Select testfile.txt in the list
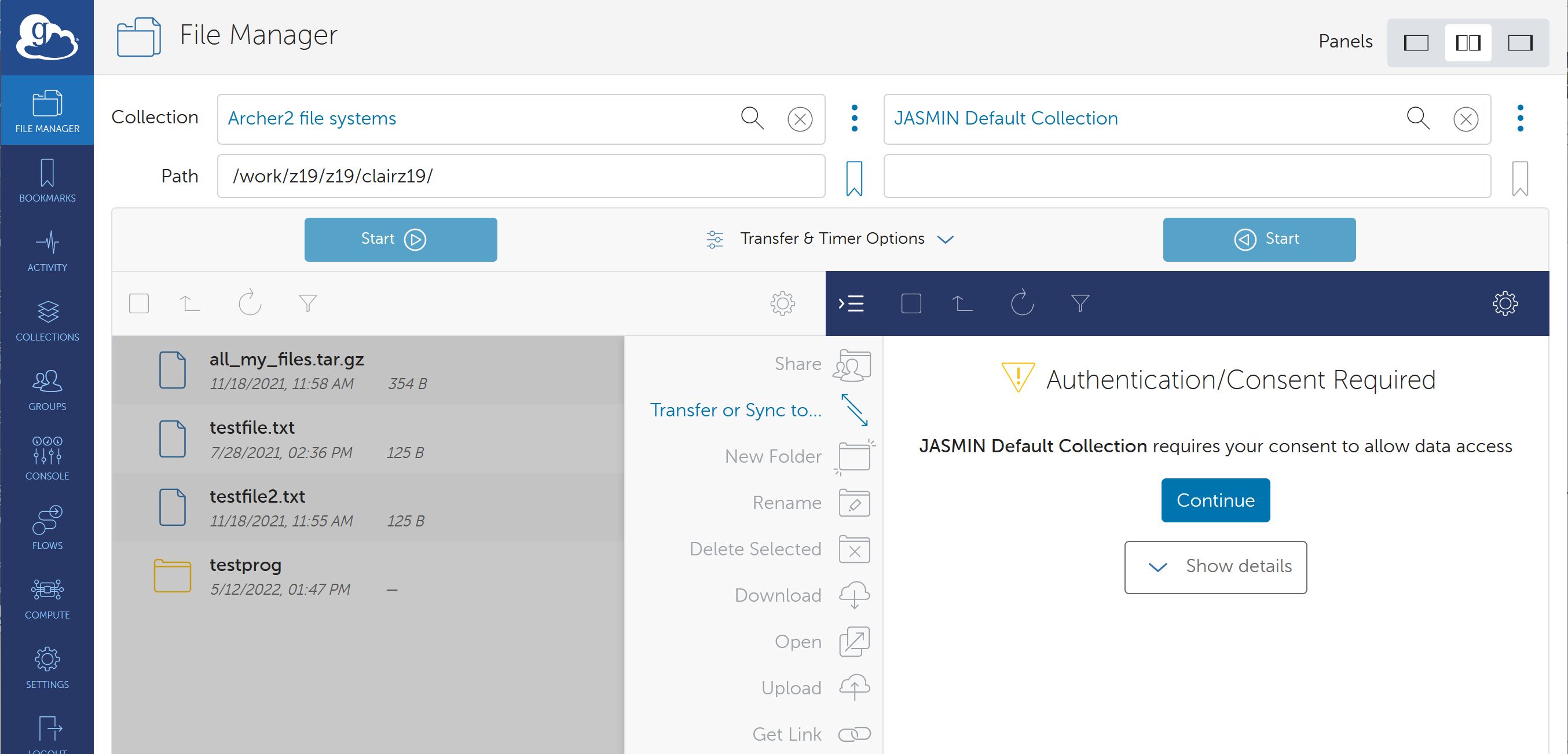Screen dimensions: 1568x754 pyautogui.click(x=368, y=439)
